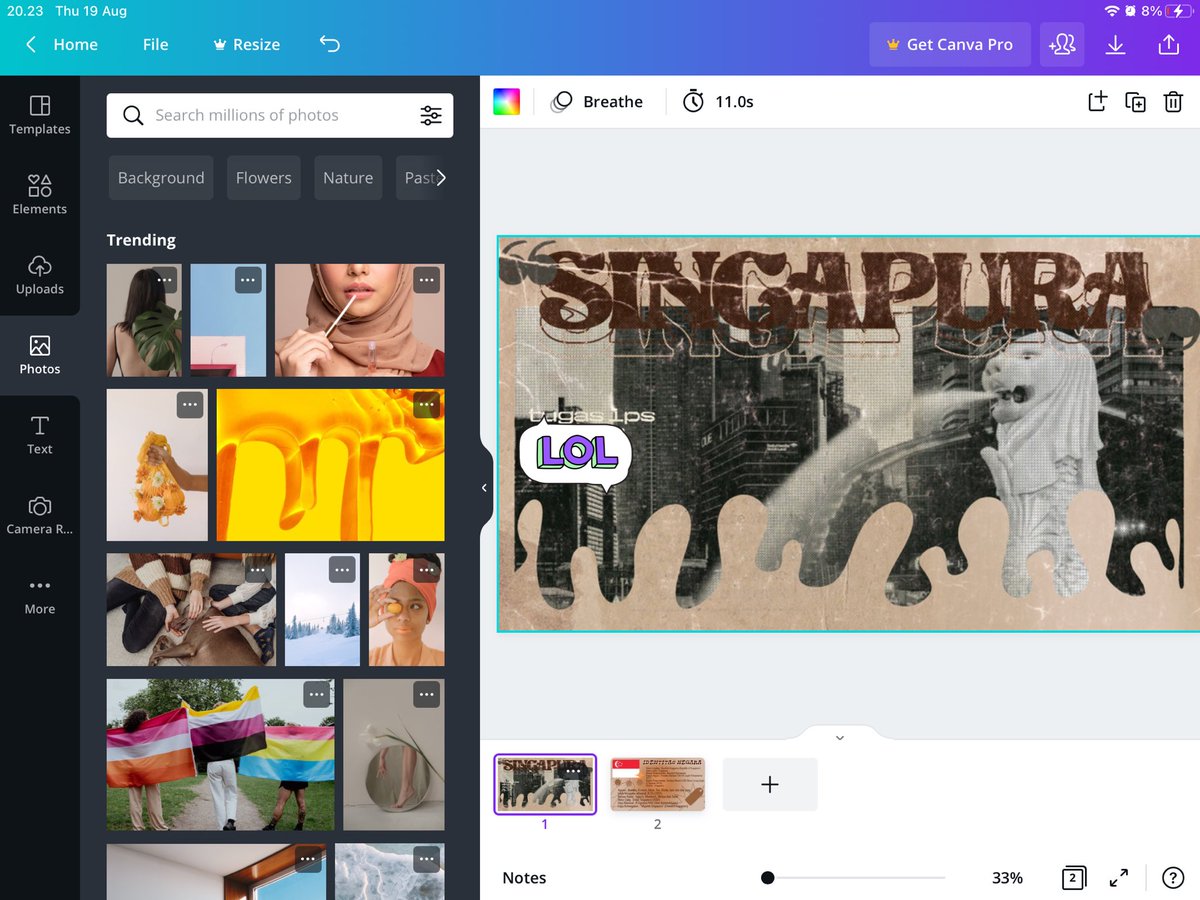1200x900 pixels.
Task: Click the Trending heading
Action: click(x=141, y=240)
